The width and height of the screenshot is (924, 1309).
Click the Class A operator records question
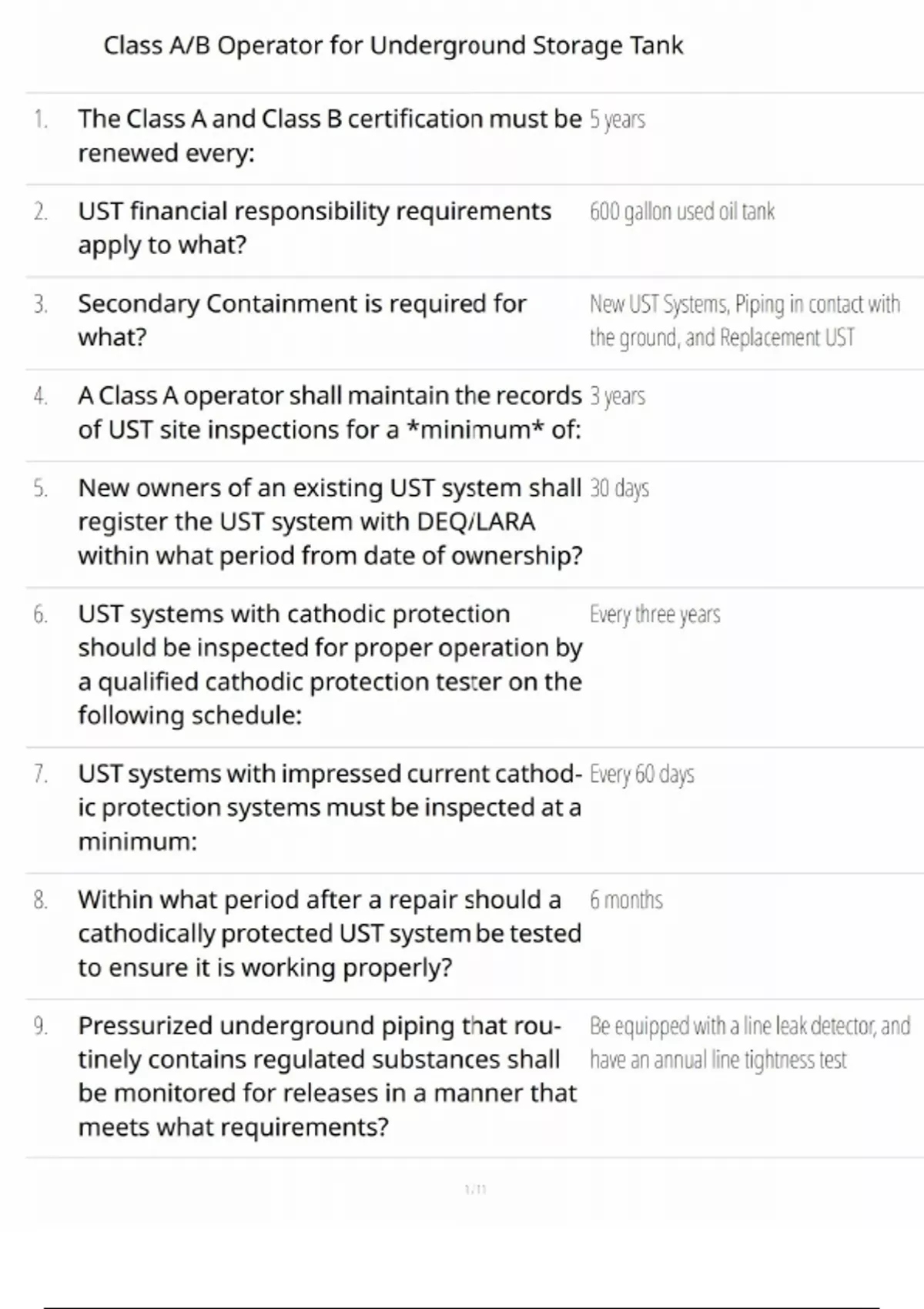pyautogui.click(x=329, y=413)
